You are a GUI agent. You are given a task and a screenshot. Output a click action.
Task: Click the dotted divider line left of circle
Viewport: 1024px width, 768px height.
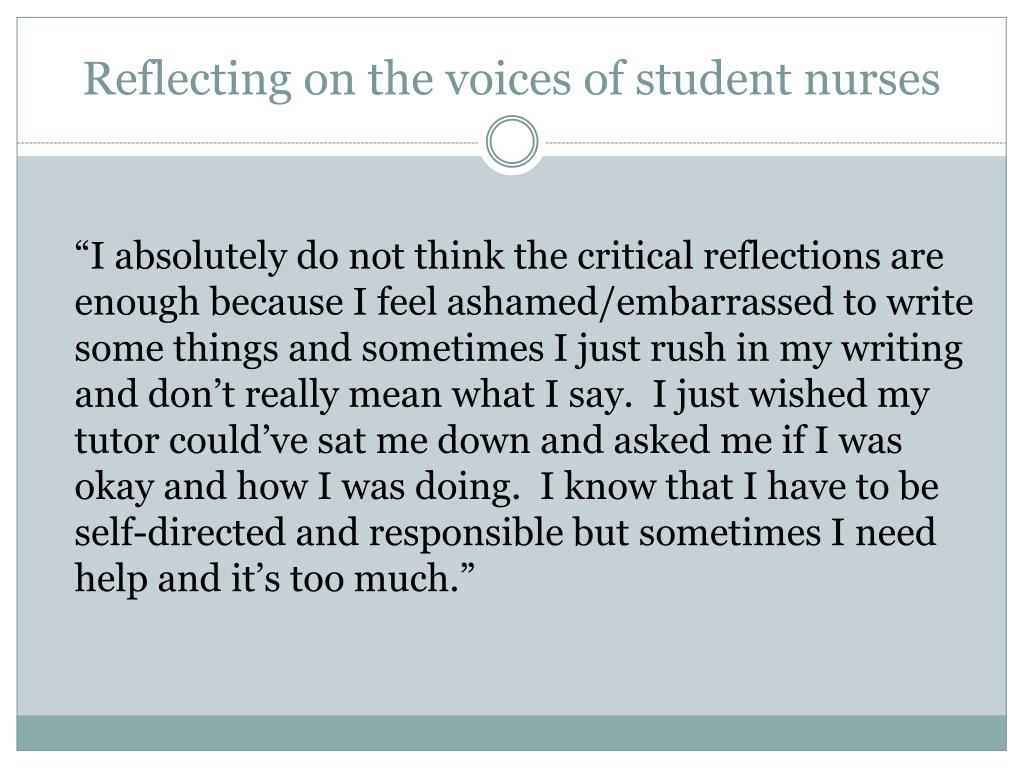click(x=251, y=142)
